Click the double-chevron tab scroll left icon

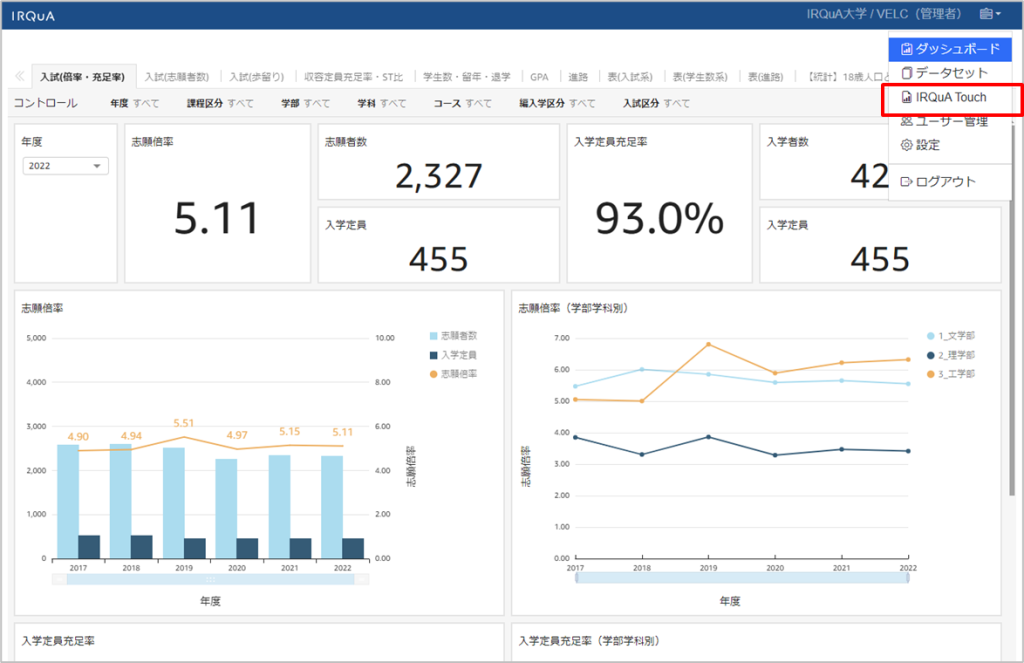[x=19, y=76]
